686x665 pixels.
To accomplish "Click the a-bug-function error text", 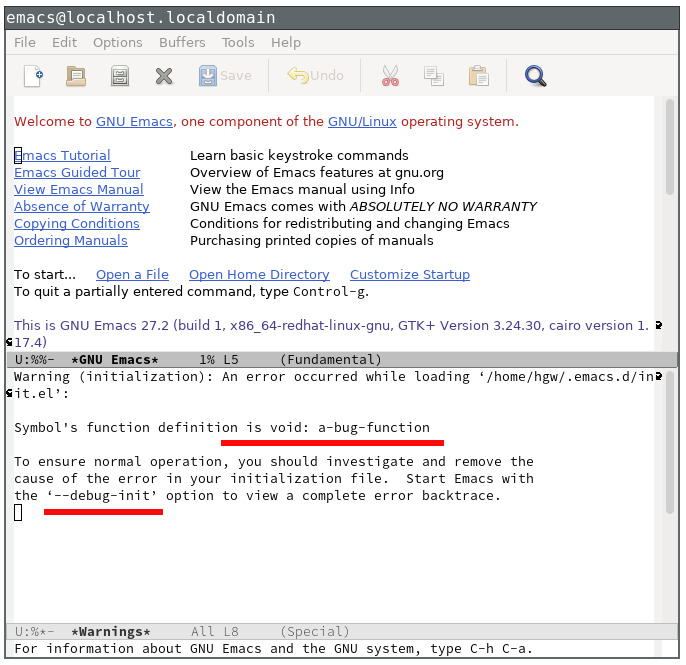I will click(x=374, y=427).
